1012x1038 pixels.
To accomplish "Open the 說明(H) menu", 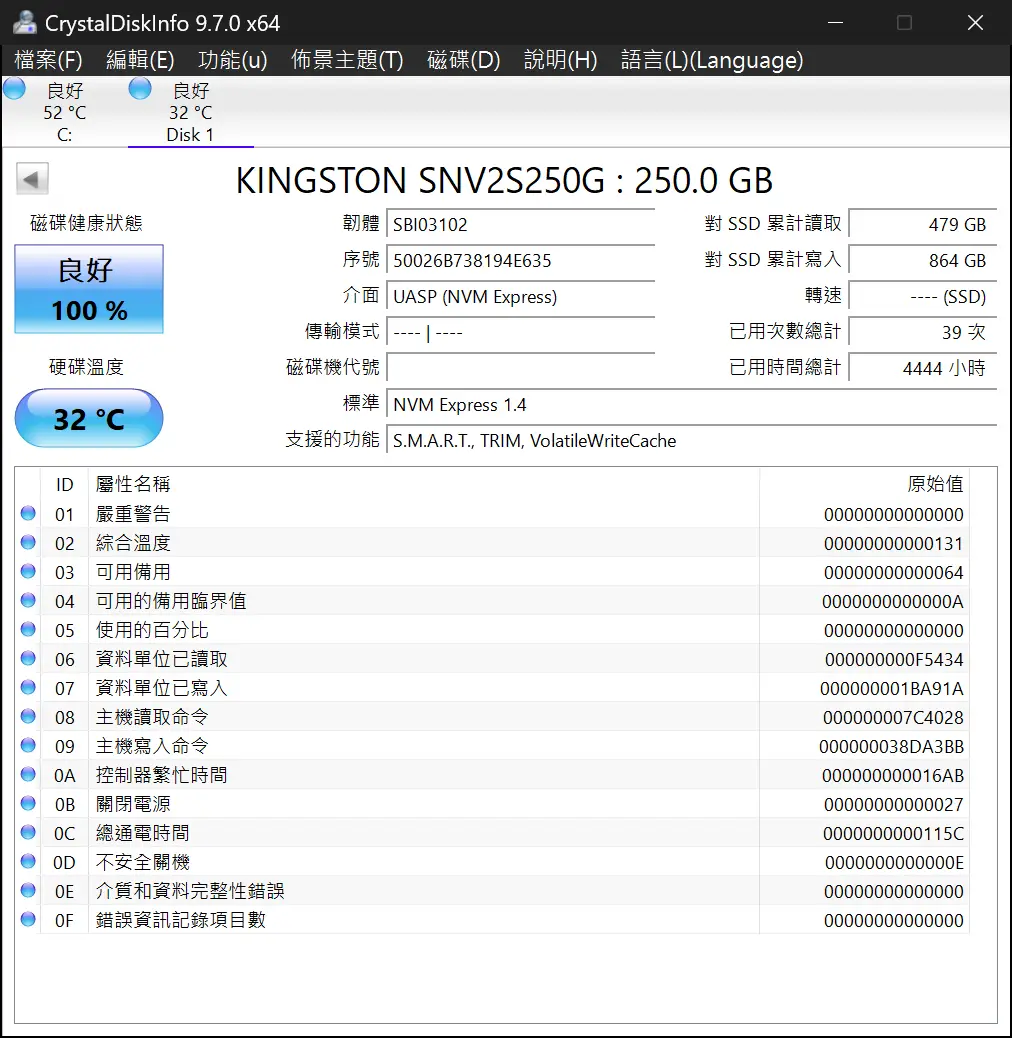I will (561, 60).
